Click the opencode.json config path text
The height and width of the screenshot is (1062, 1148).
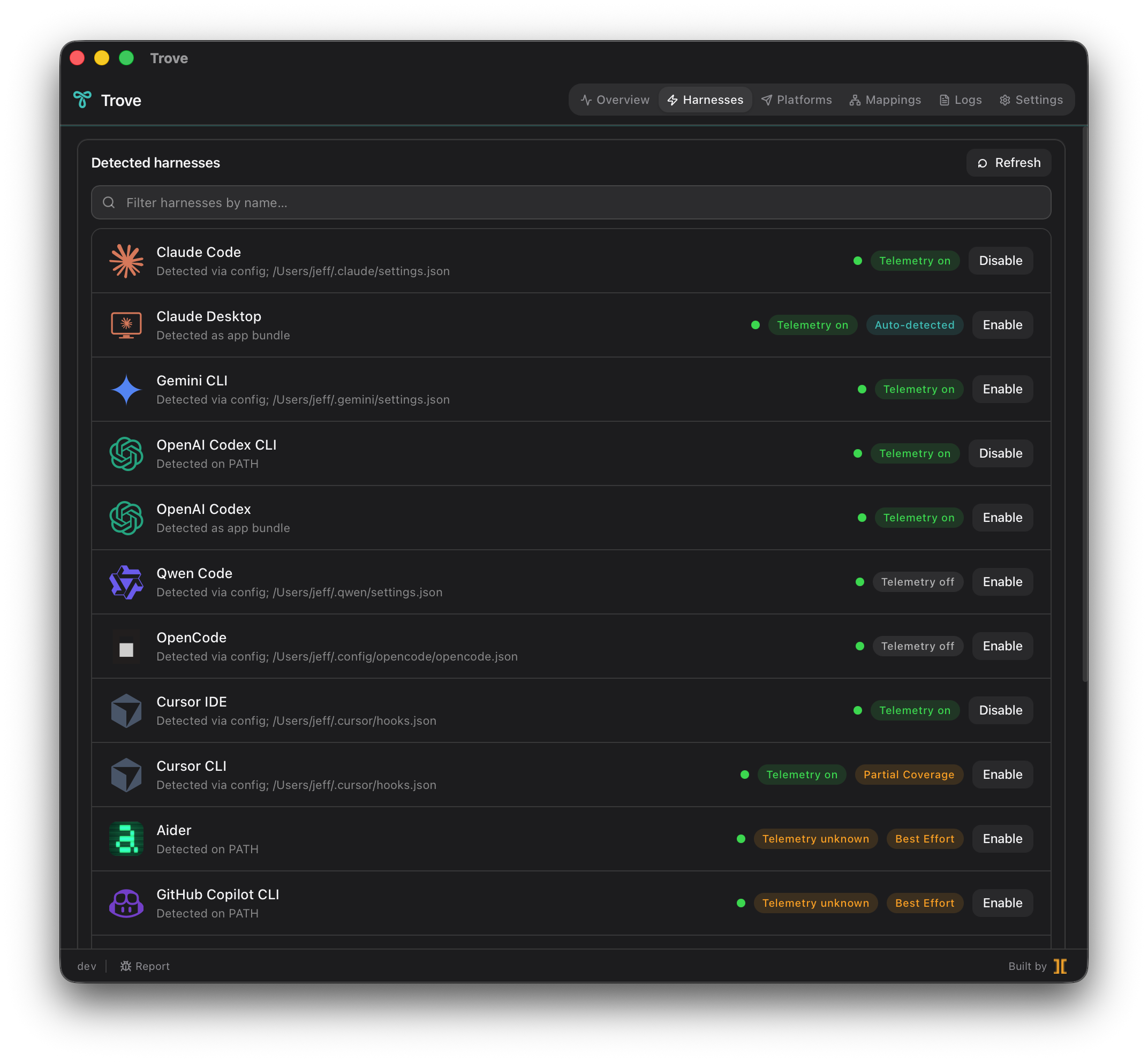(x=395, y=657)
